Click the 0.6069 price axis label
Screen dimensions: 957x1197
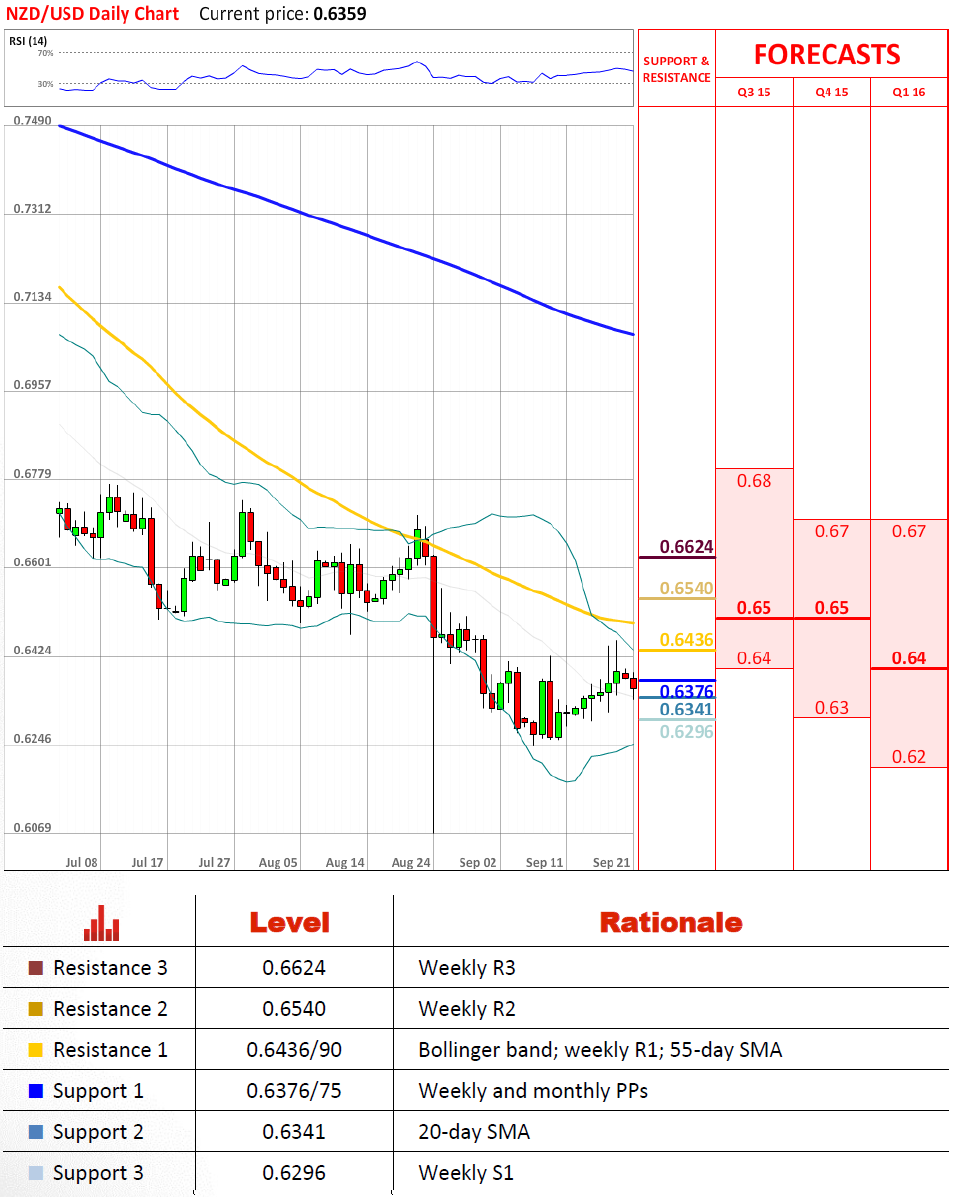tap(33, 828)
